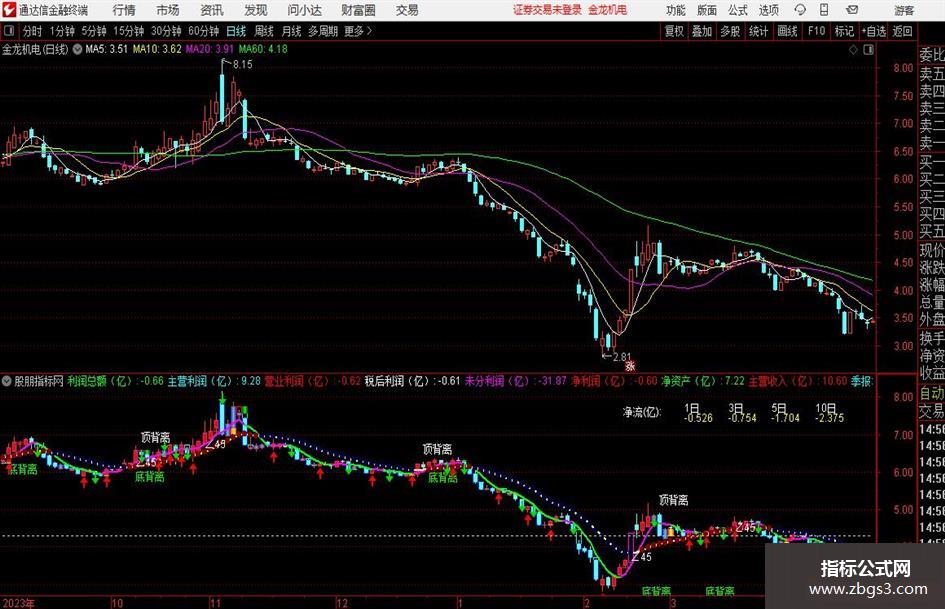945x609 pixels.
Task: Switch to the 60分钟 period
Action: click(x=203, y=31)
